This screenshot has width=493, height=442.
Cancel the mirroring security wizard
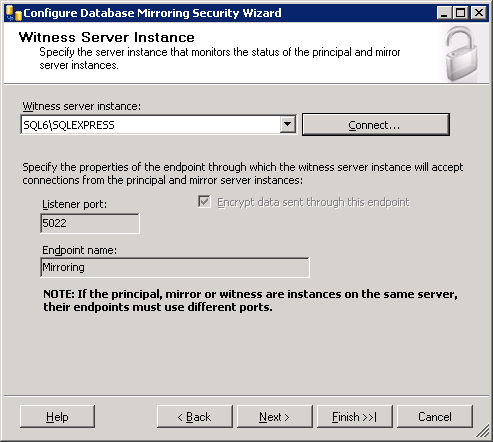(x=435, y=417)
